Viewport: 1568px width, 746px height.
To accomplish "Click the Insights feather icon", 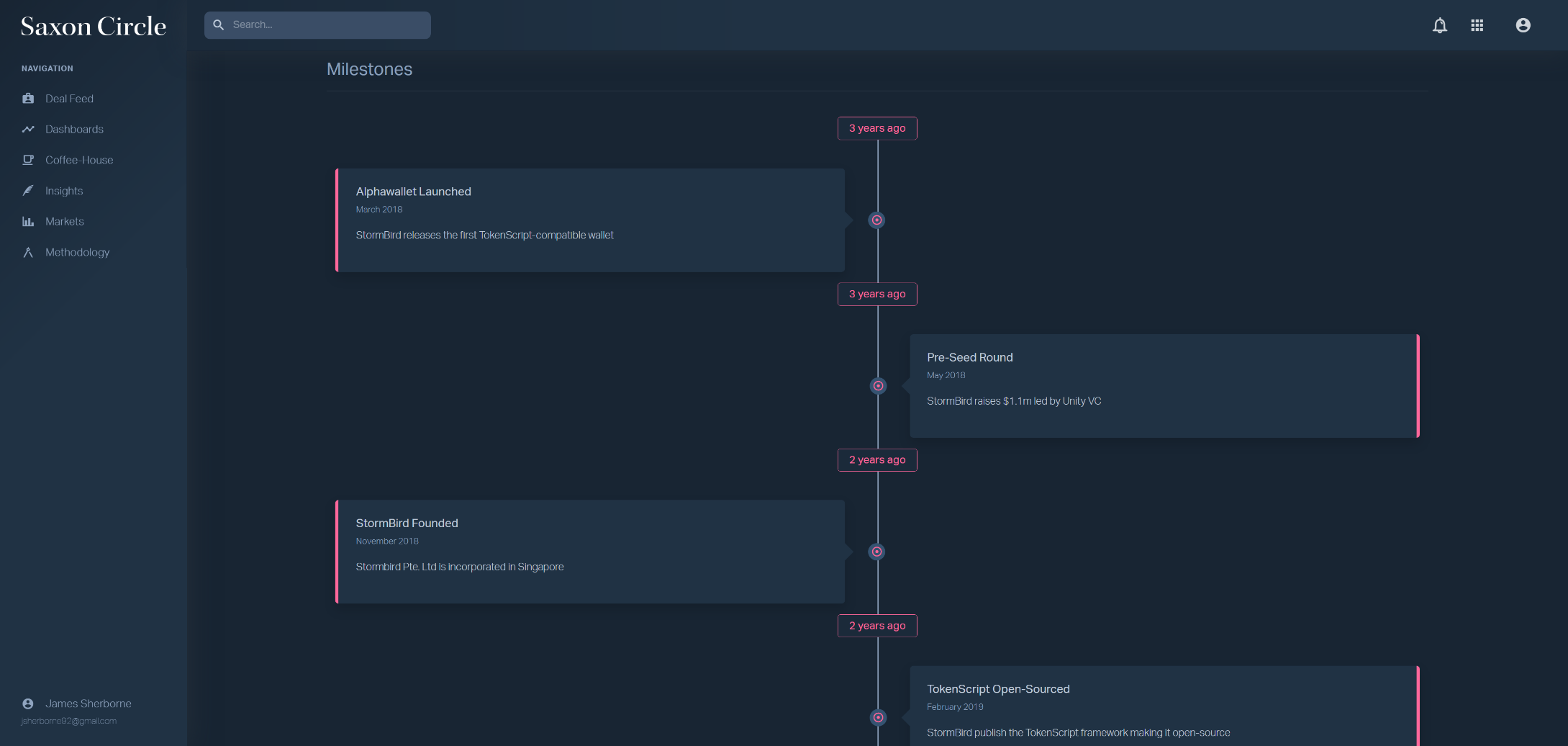I will 28,191.
